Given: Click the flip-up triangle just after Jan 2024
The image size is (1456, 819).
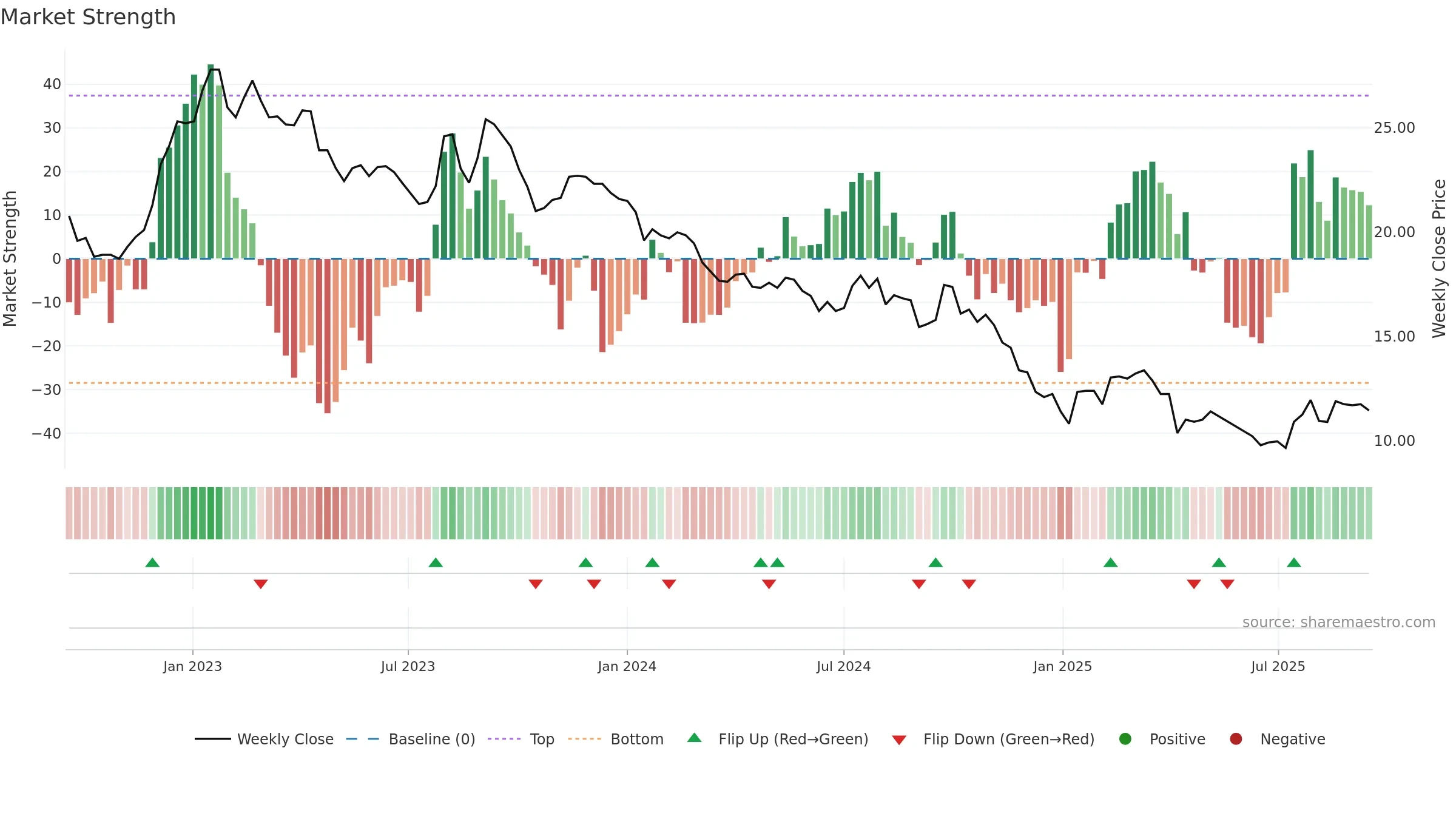Looking at the screenshot, I should click(x=652, y=562).
